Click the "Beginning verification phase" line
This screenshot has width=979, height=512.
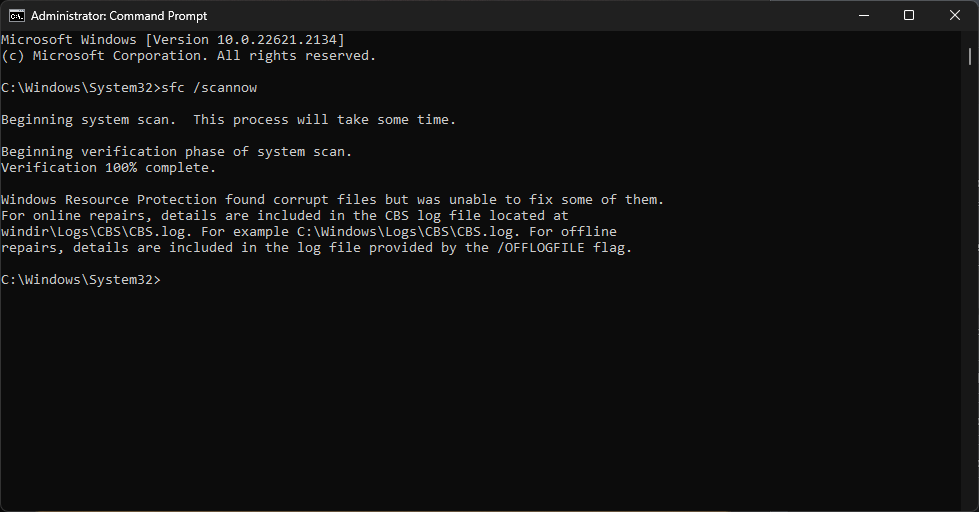pos(176,152)
